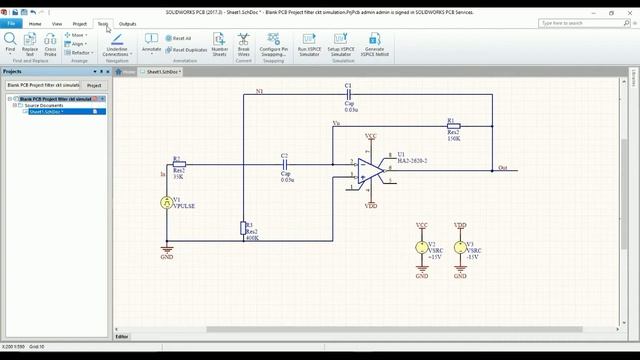Click the Undo arrow in title bar
The height and width of the screenshot is (360, 640).
33,12
